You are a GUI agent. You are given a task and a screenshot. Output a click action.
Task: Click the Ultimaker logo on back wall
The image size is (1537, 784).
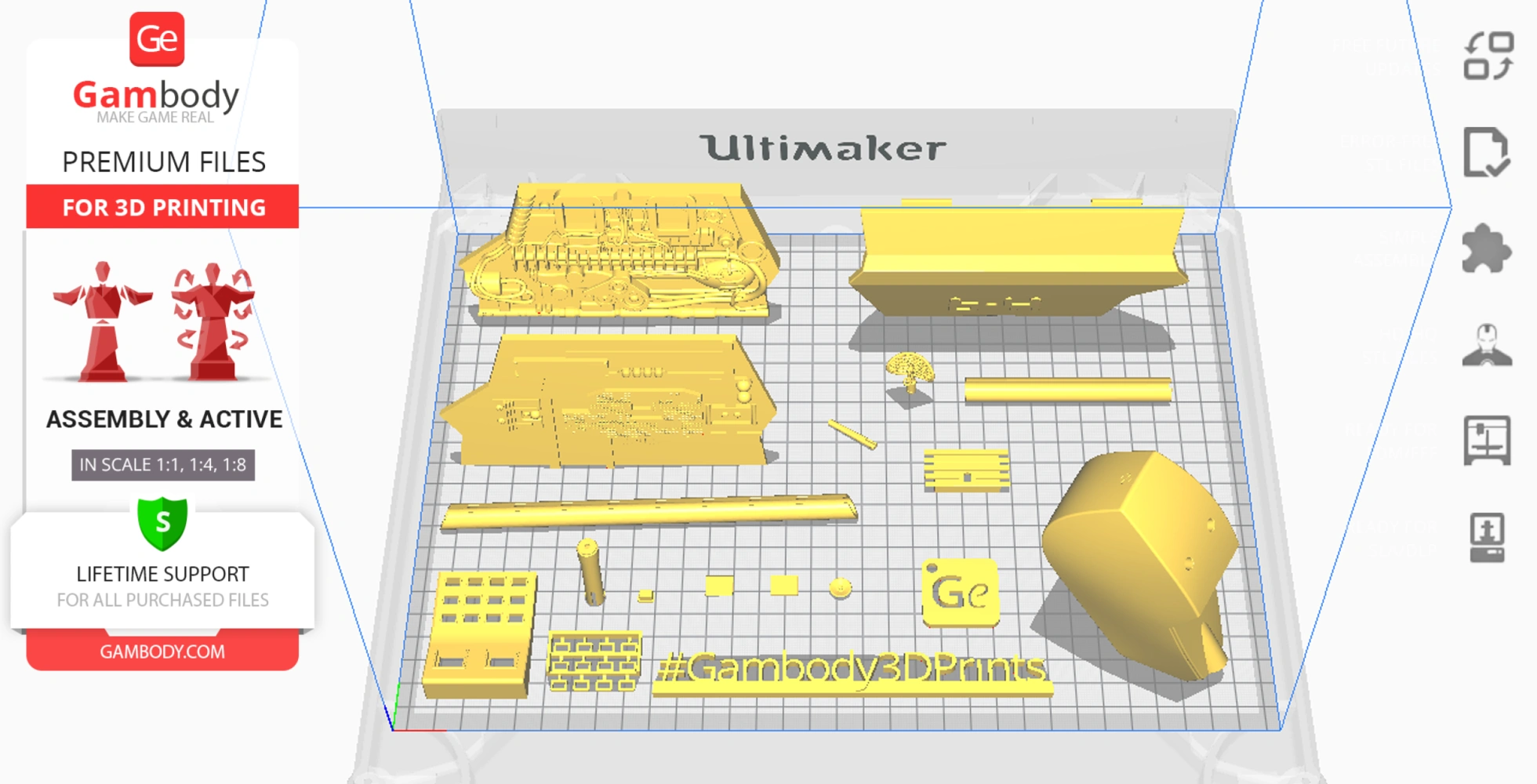823,147
